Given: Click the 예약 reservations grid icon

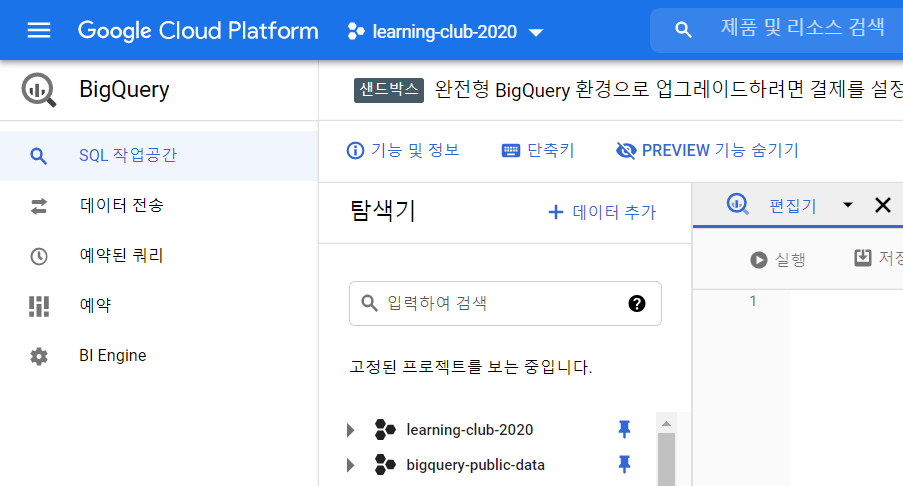Looking at the screenshot, I should [39, 306].
